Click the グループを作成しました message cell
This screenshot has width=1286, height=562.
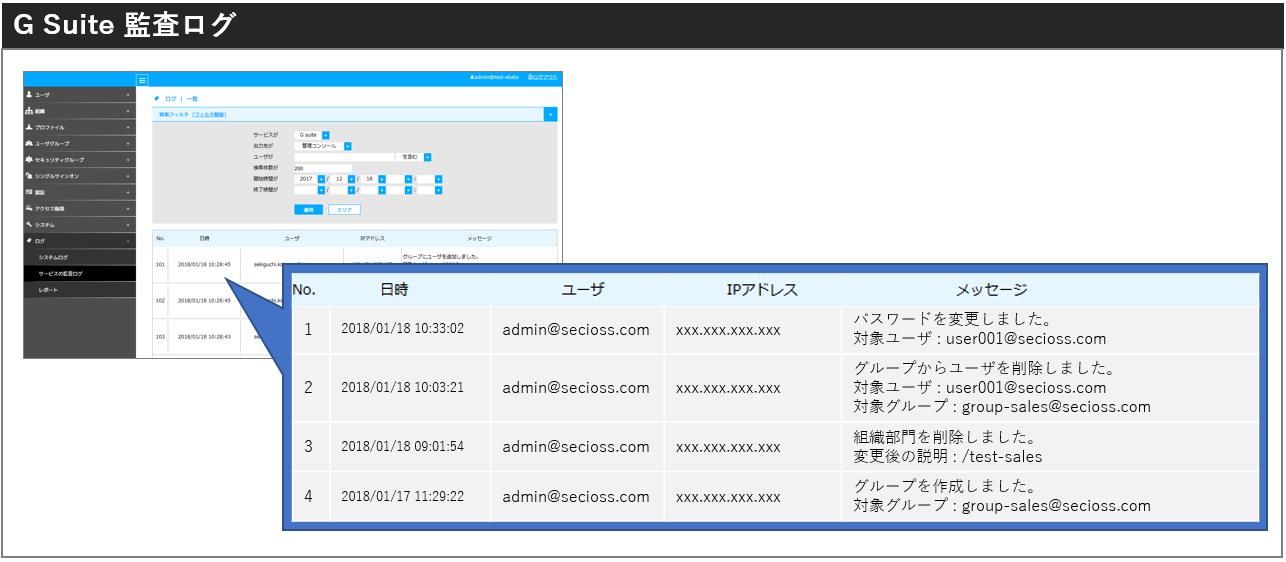1050,496
